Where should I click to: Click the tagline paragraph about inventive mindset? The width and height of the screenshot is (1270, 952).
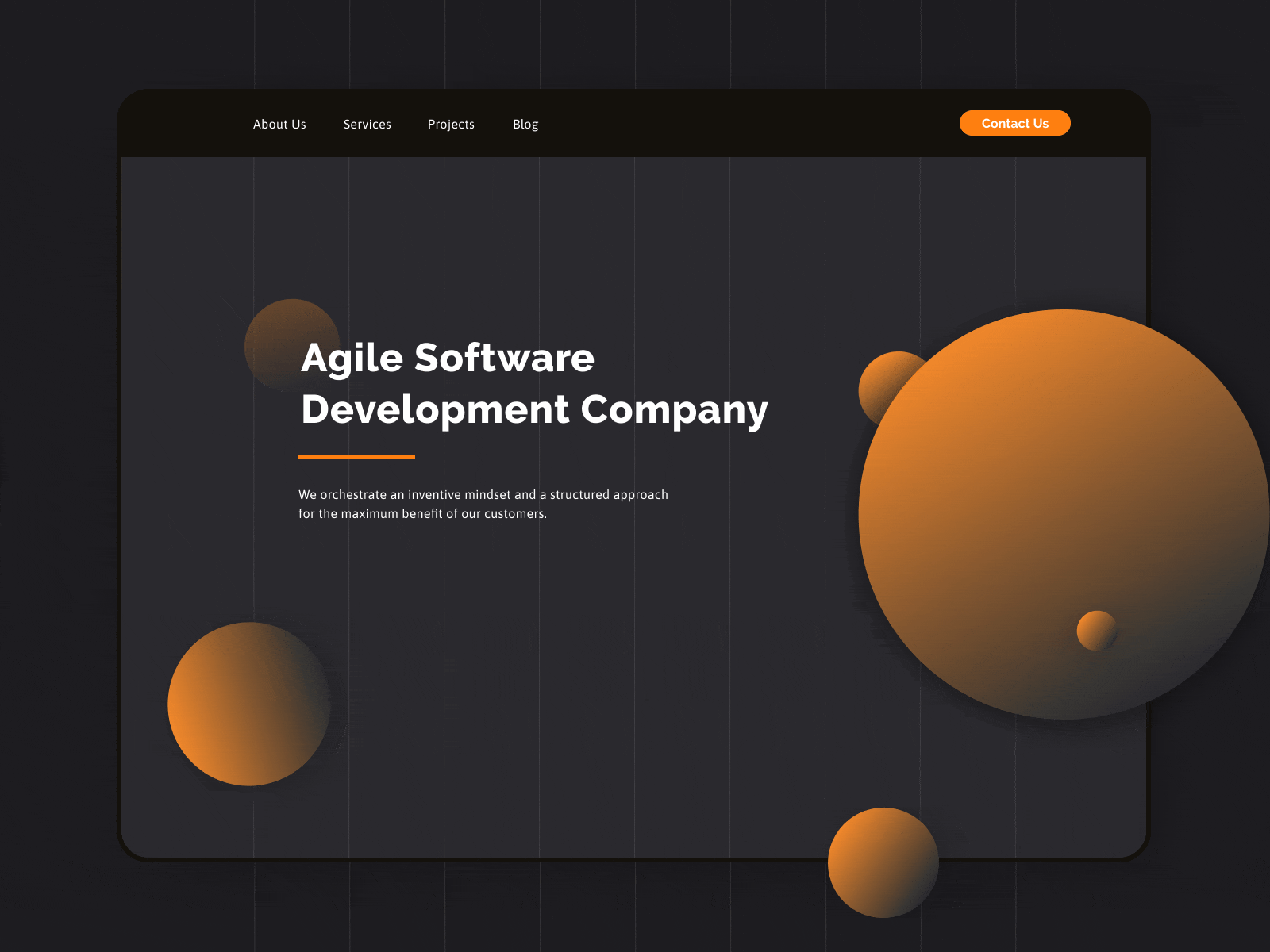(x=483, y=503)
